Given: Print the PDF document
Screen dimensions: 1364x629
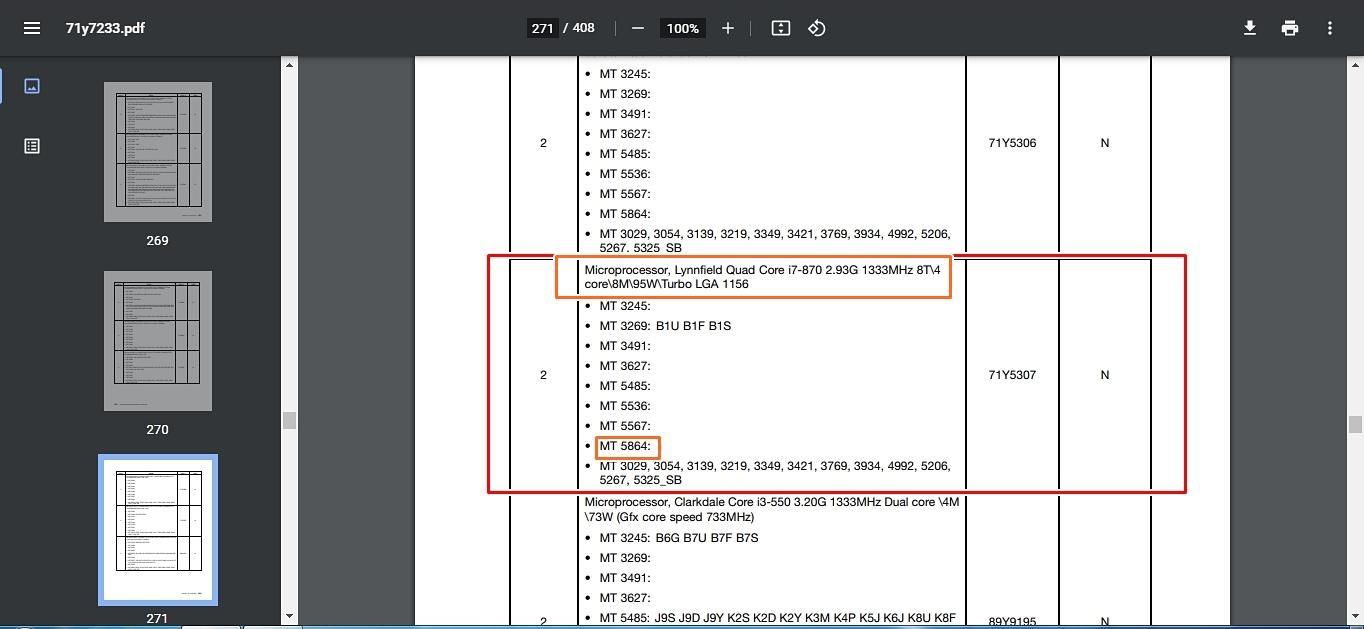Looking at the screenshot, I should click(x=1290, y=28).
